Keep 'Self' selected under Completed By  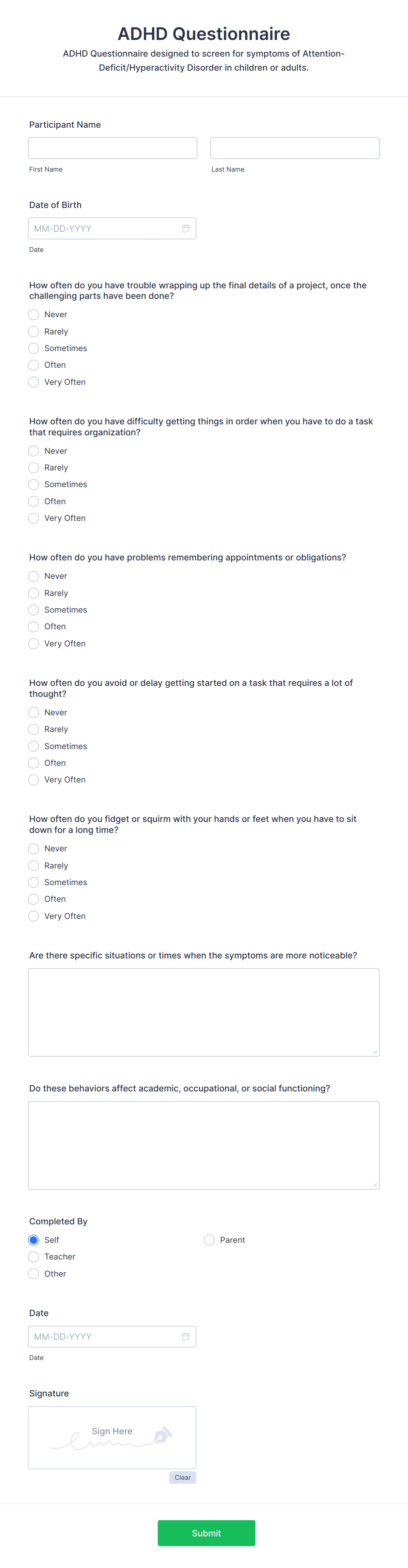(x=33, y=1240)
